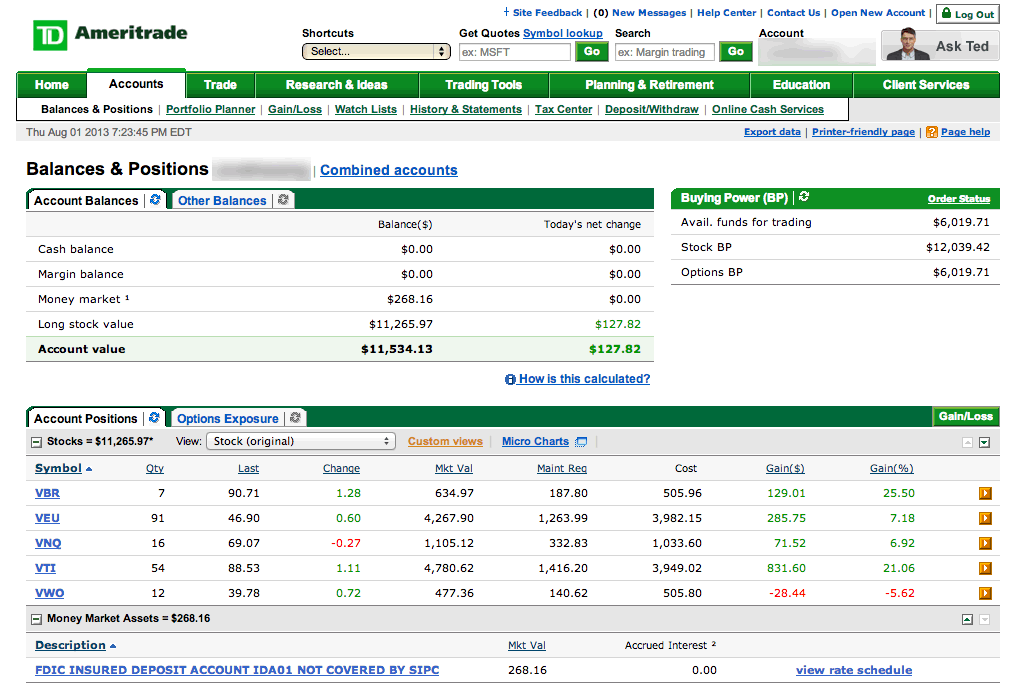Click the Search input field
Image resolution: width=1009 pixels, height=699 pixels.
tap(665, 52)
